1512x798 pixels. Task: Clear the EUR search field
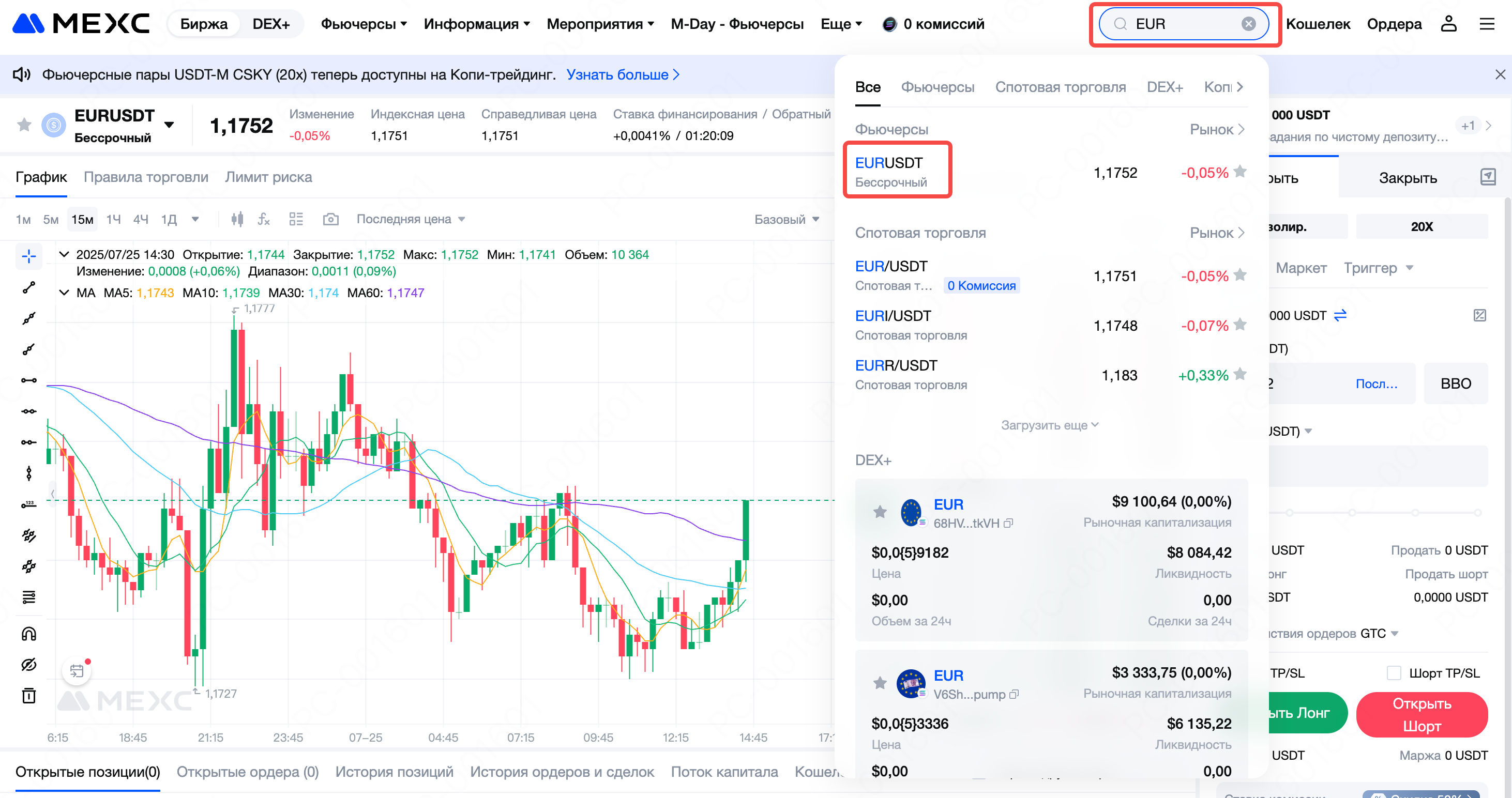click(1248, 23)
